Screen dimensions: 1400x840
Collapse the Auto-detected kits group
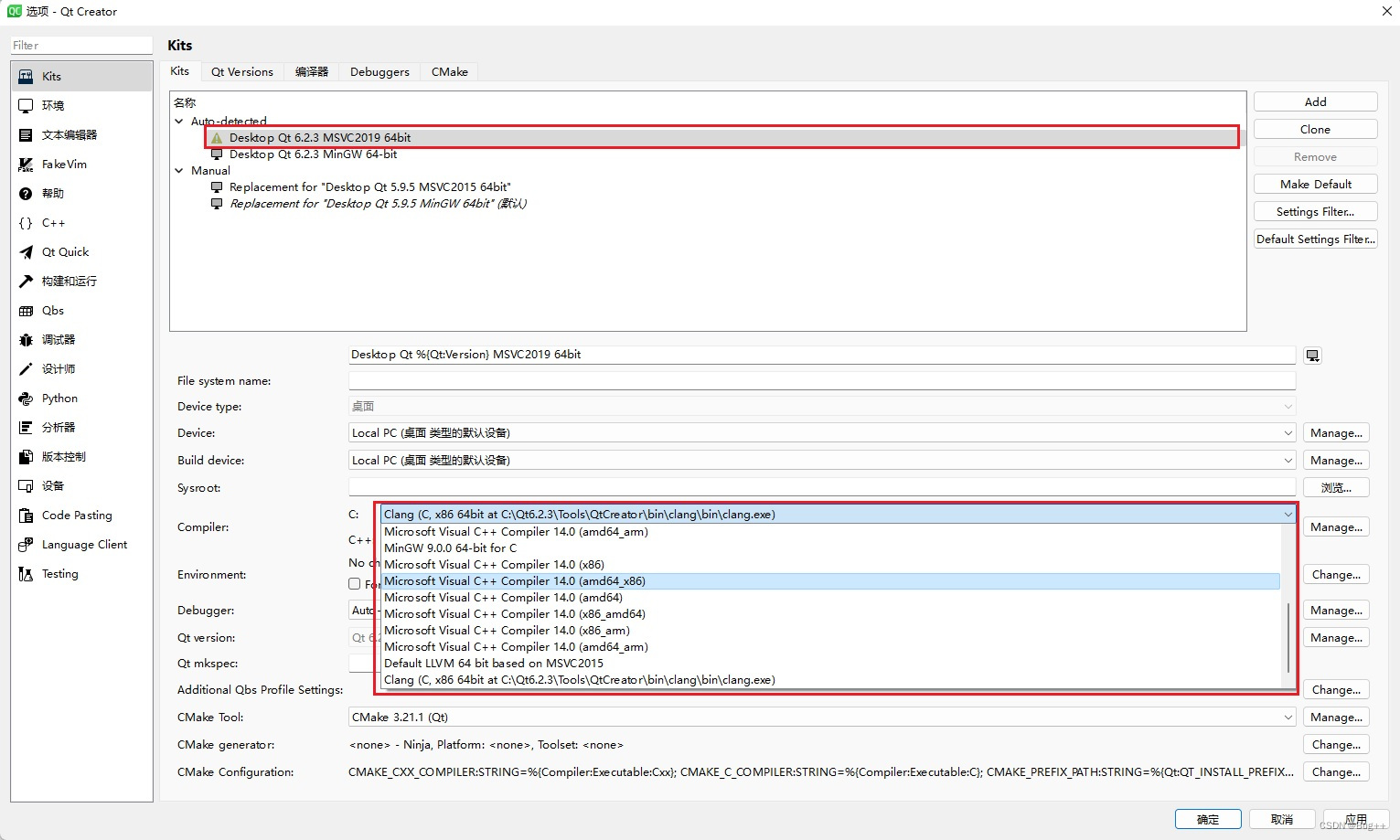pyautogui.click(x=179, y=121)
